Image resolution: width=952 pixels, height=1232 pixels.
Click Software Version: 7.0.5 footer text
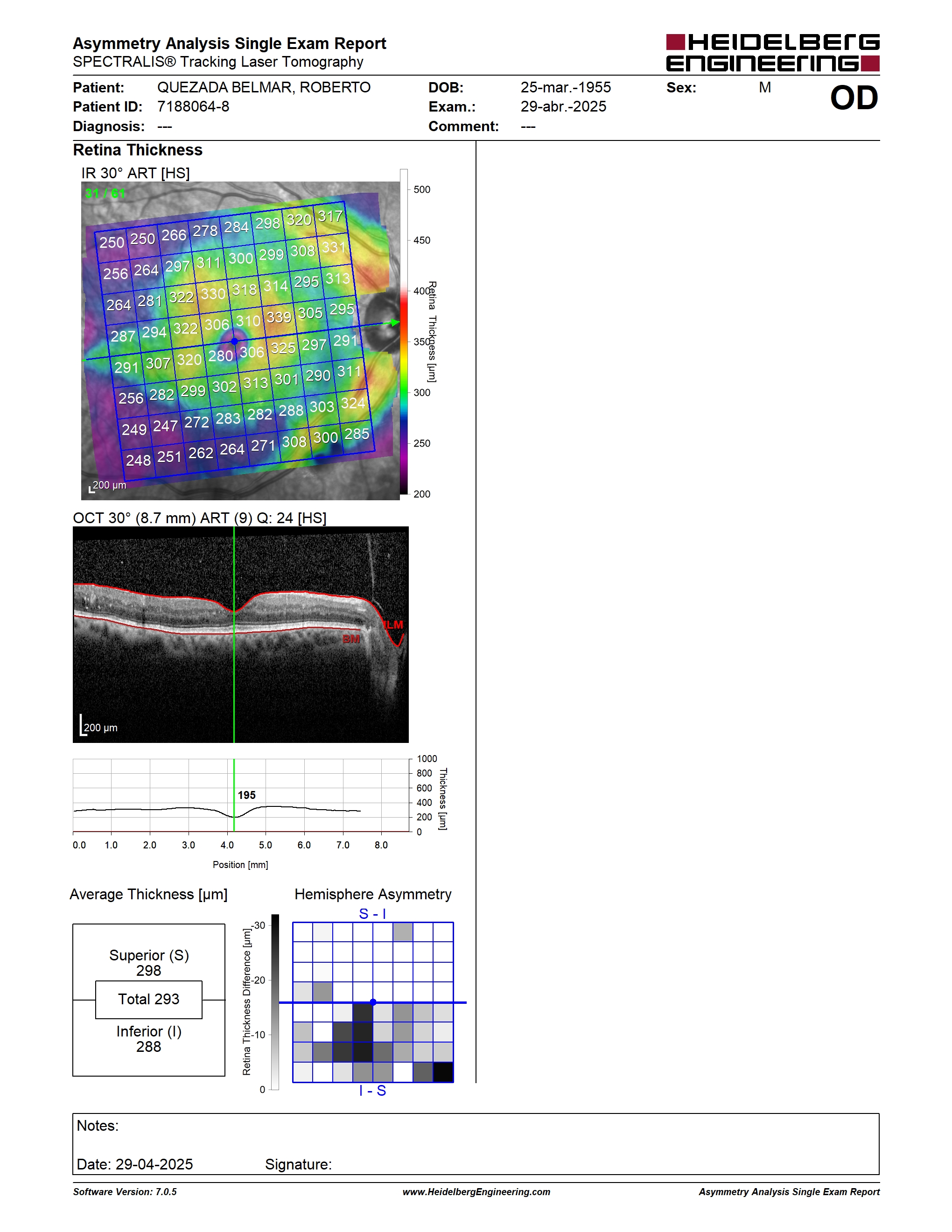pyautogui.click(x=125, y=1192)
